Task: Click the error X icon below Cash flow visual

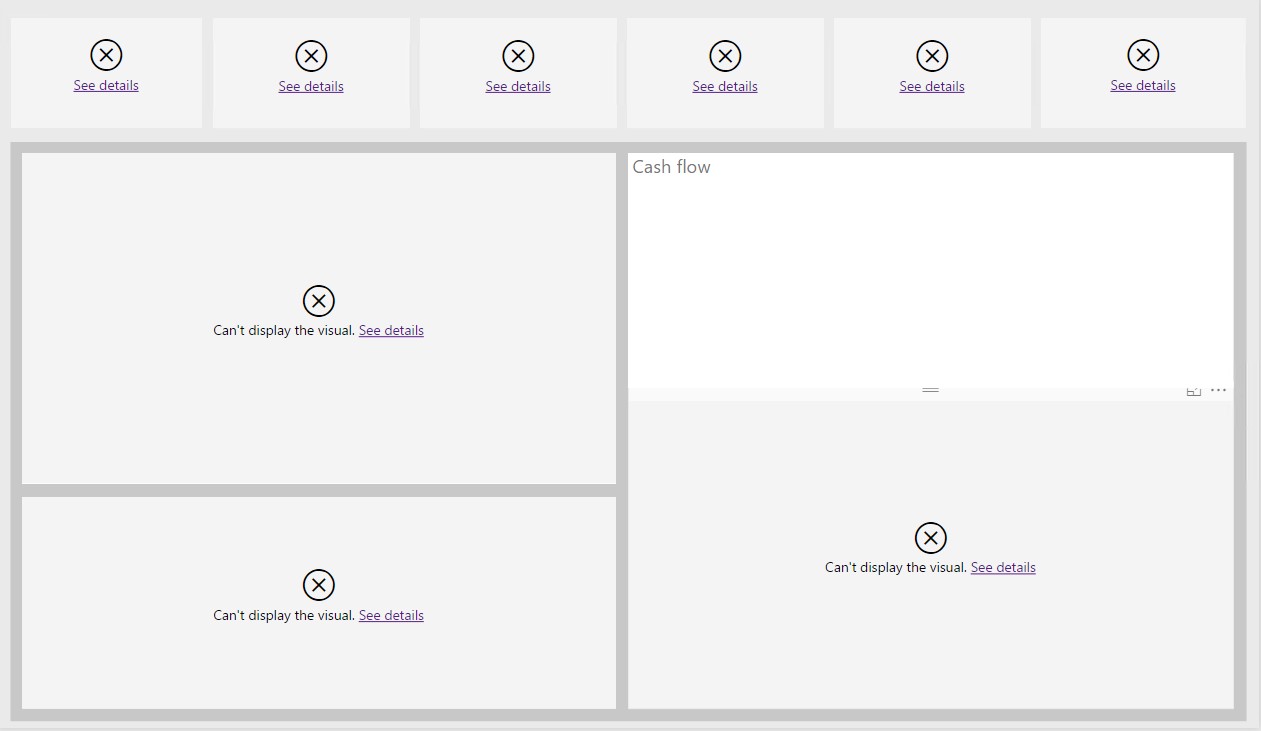Action: coord(930,538)
